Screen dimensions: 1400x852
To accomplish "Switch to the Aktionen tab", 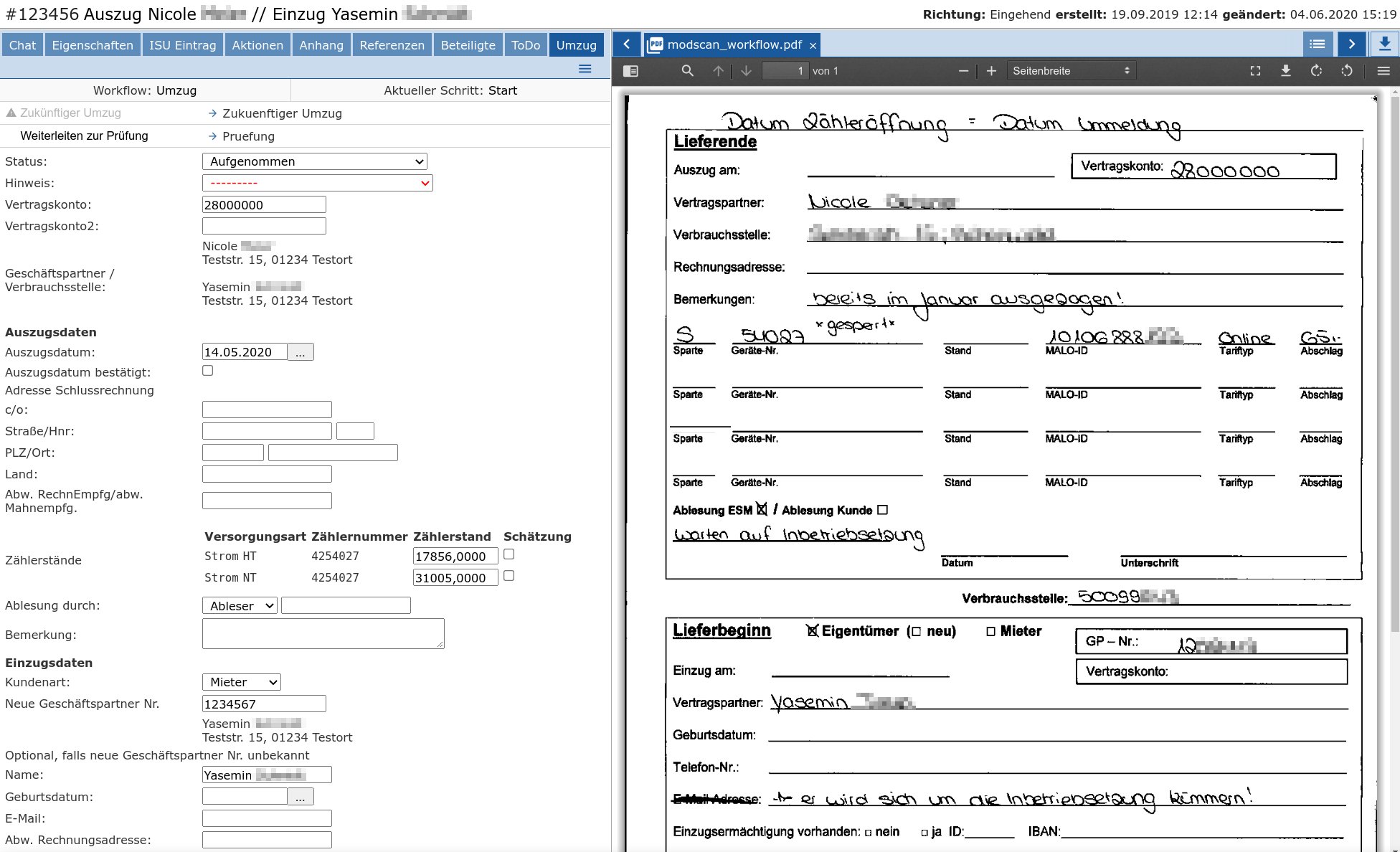I will coord(257,45).
